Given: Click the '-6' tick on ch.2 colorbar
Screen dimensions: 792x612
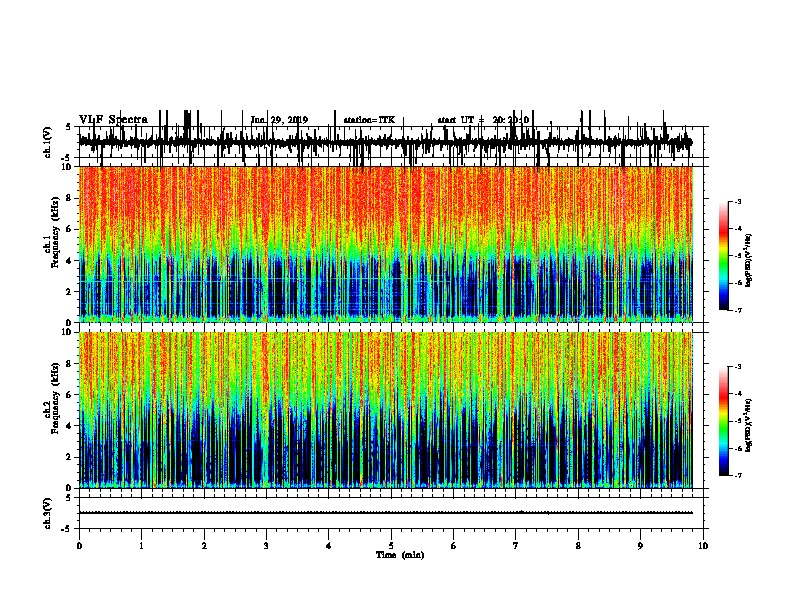Looking at the screenshot, I should [x=737, y=448].
